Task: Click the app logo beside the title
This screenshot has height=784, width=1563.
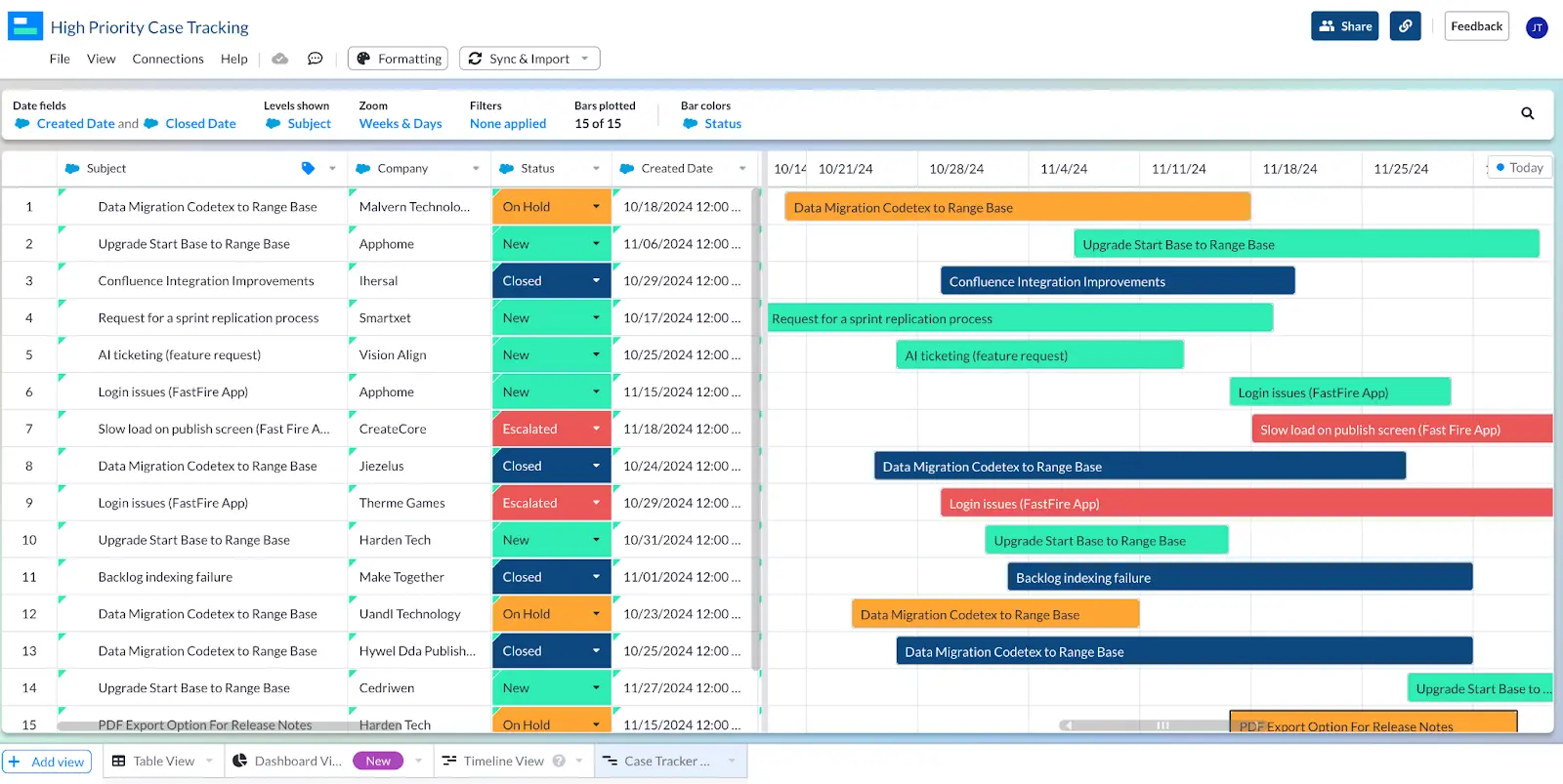Action: pyautogui.click(x=25, y=26)
